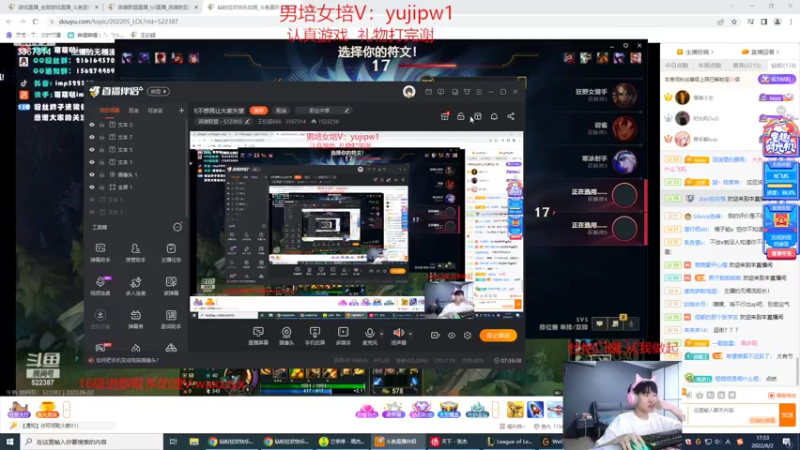Viewport: 800px width, 450px height.
Task: Open League of Legends taskbar item
Action: [509, 441]
